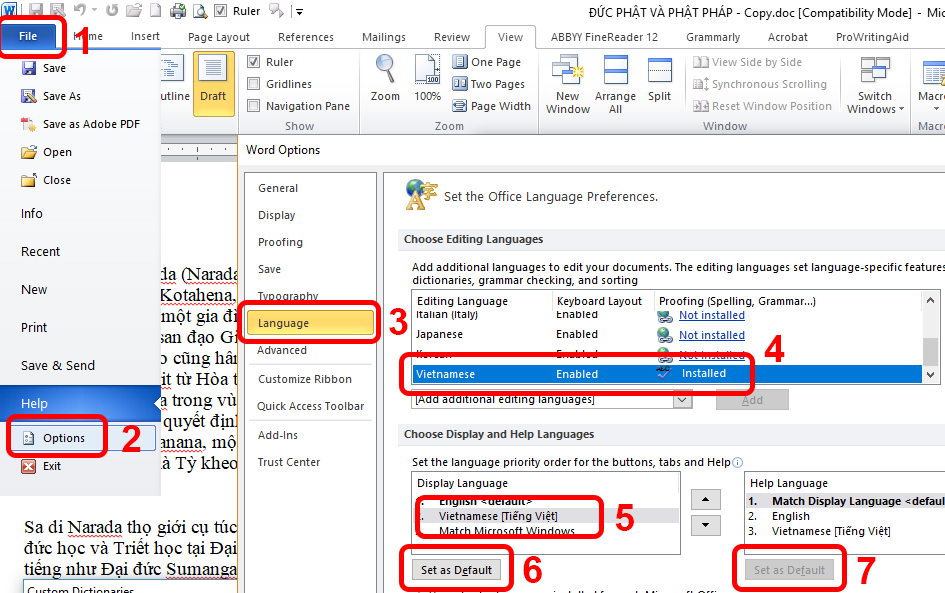Split the document window

click(659, 80)
